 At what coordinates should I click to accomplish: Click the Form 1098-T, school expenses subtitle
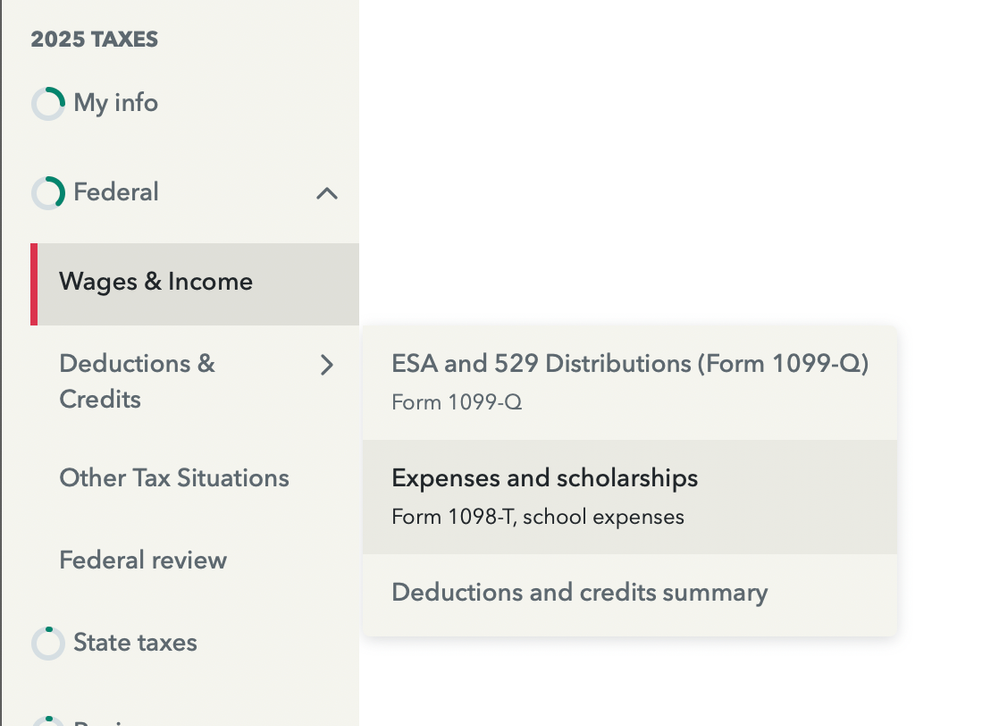538,517
